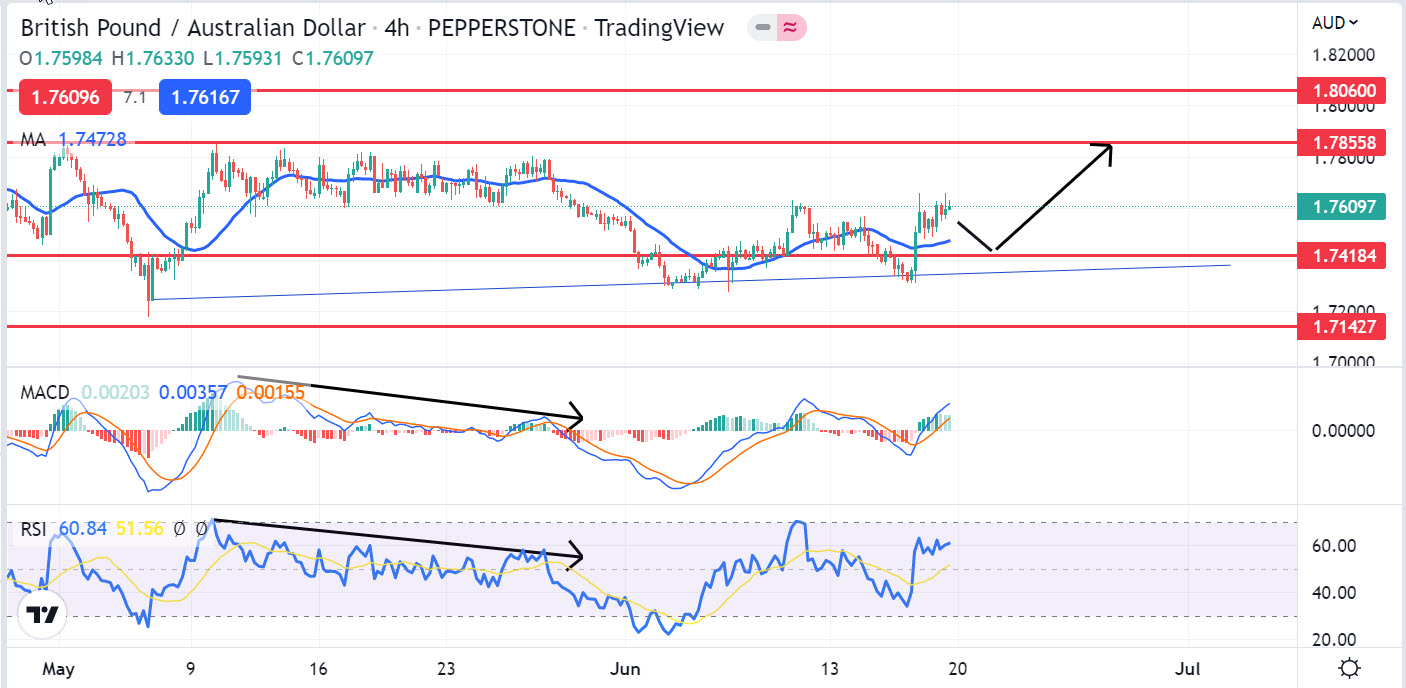1406x688 pixels.
Task: Click the grey dash market status icon
Action: 763,28
